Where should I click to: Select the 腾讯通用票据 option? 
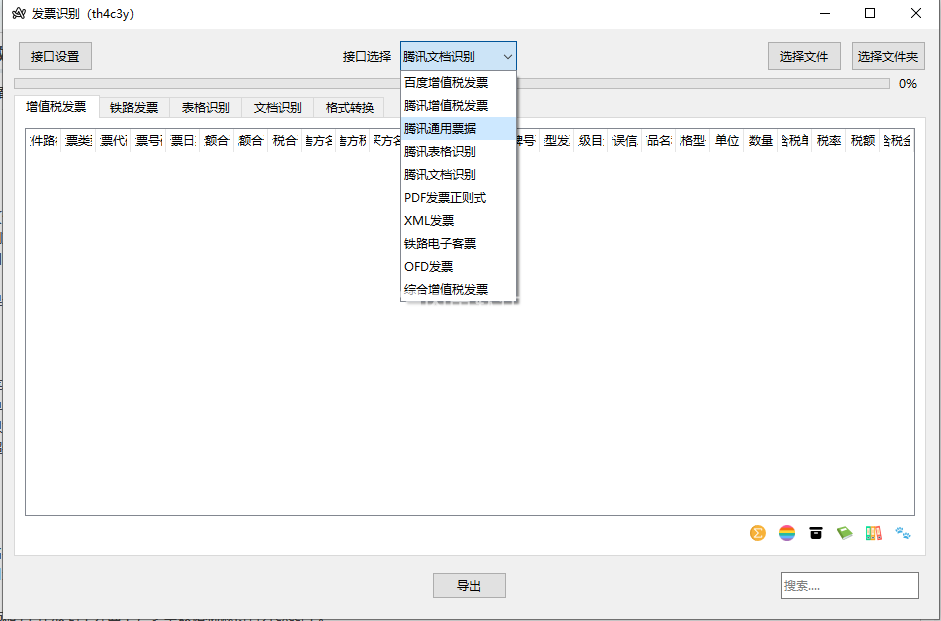tap(458, 128)
